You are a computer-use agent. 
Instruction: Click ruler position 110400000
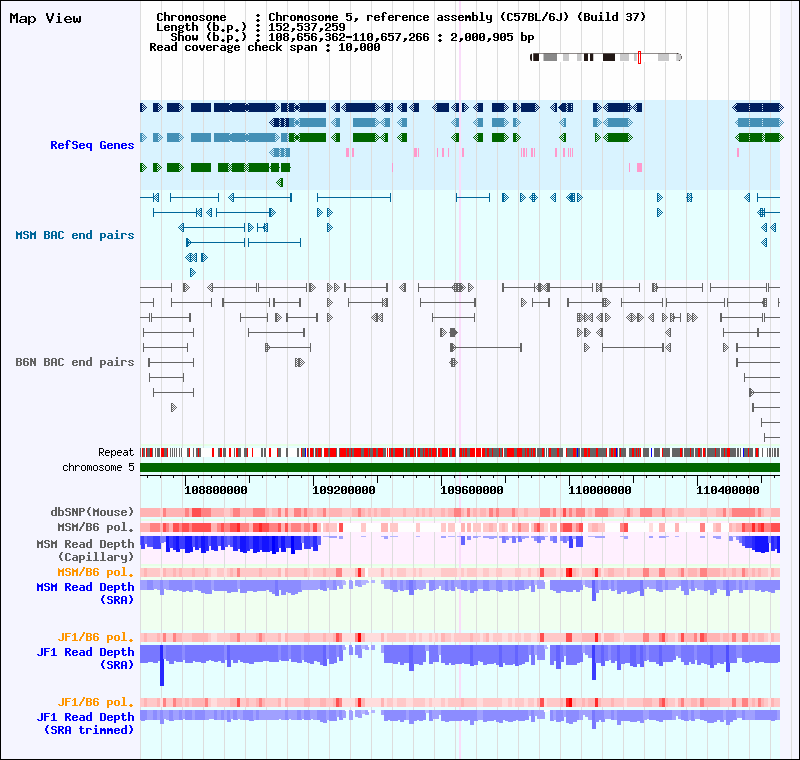(728, 490)
